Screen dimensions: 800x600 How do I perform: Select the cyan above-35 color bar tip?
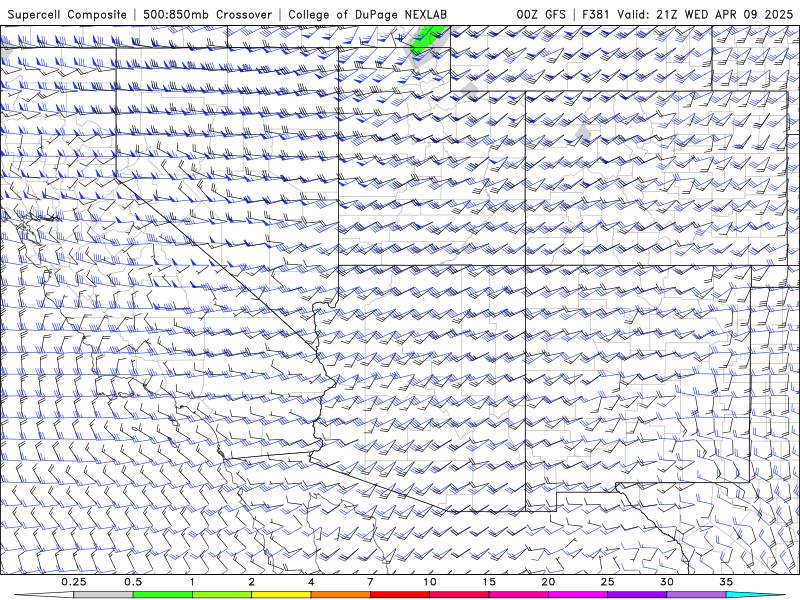(x=755, y=595)
